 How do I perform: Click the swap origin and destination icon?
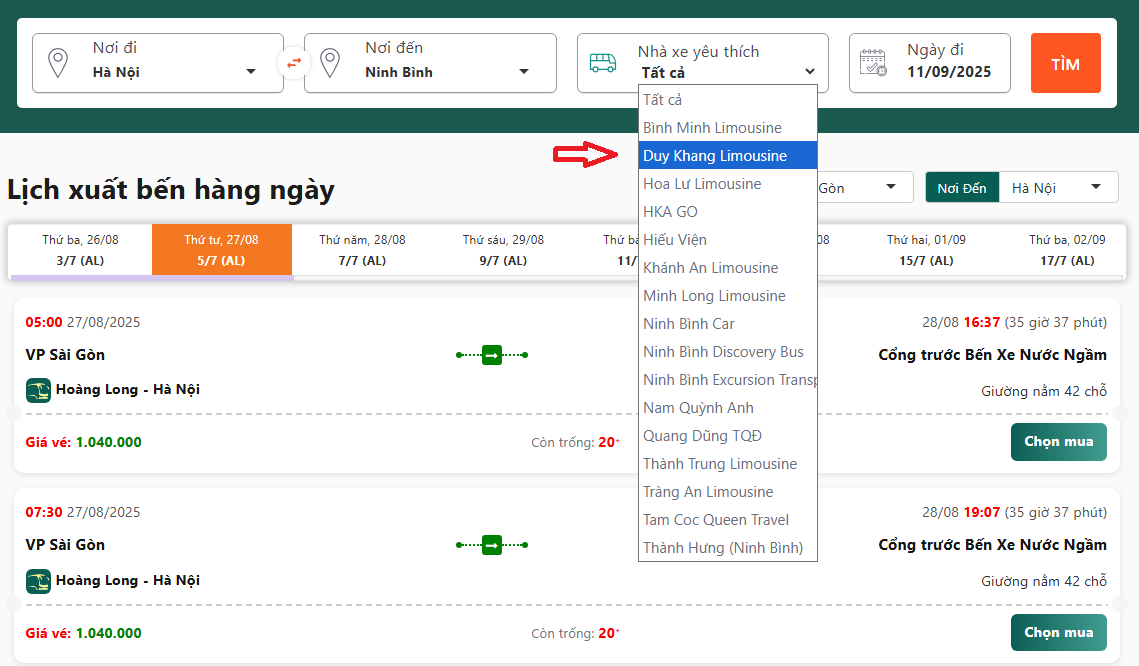[x=294, y=63]
